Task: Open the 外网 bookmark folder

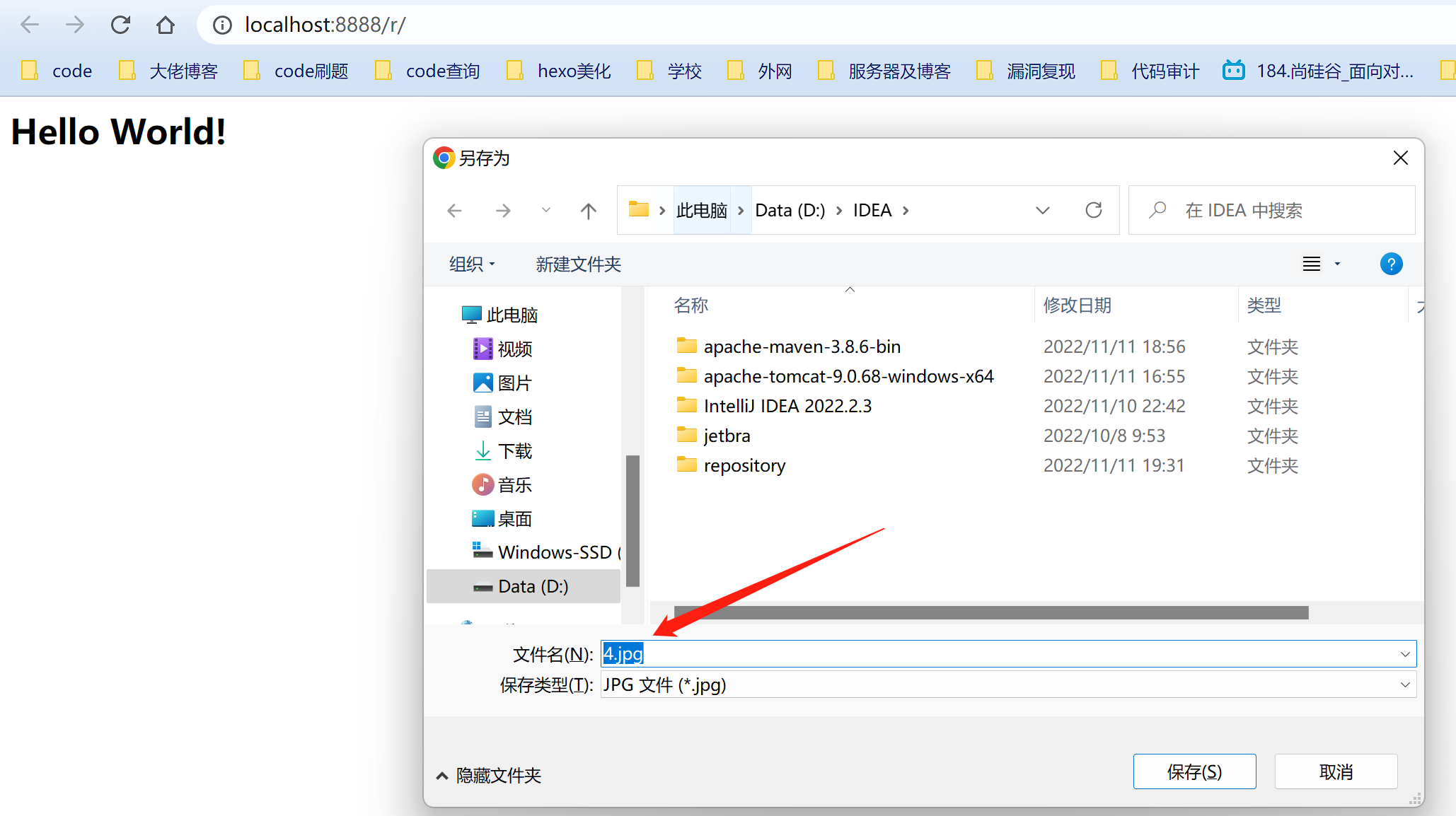Action: 760,71
